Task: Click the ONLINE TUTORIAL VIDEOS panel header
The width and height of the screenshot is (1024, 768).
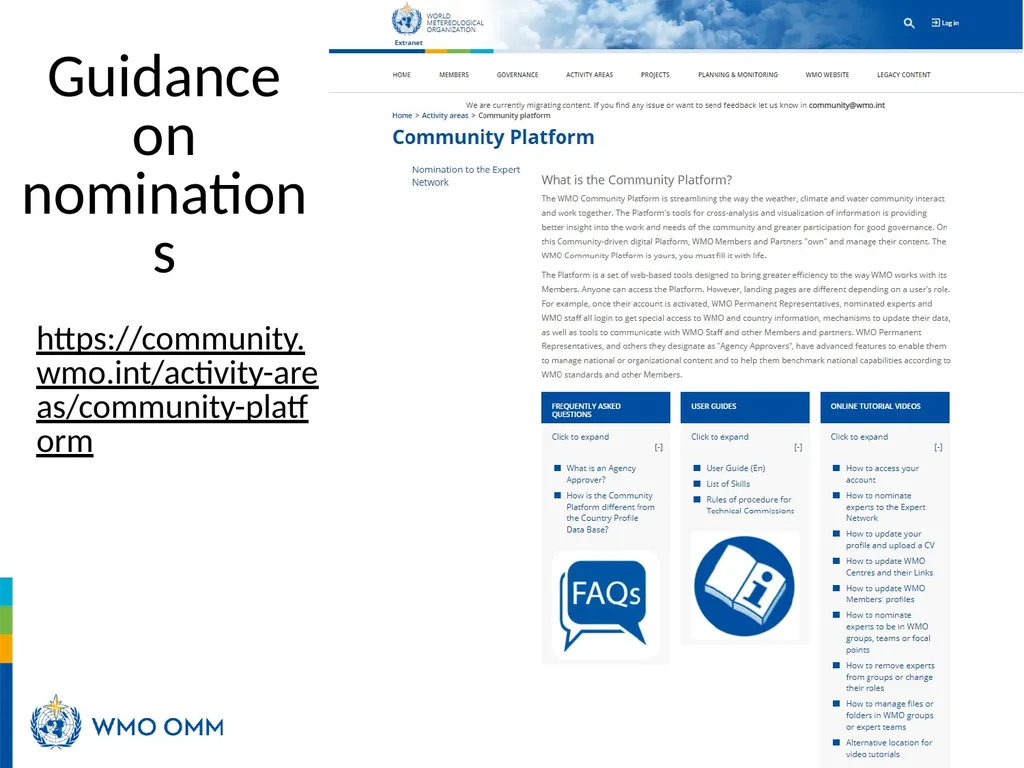Action: [x=885, y=408]
